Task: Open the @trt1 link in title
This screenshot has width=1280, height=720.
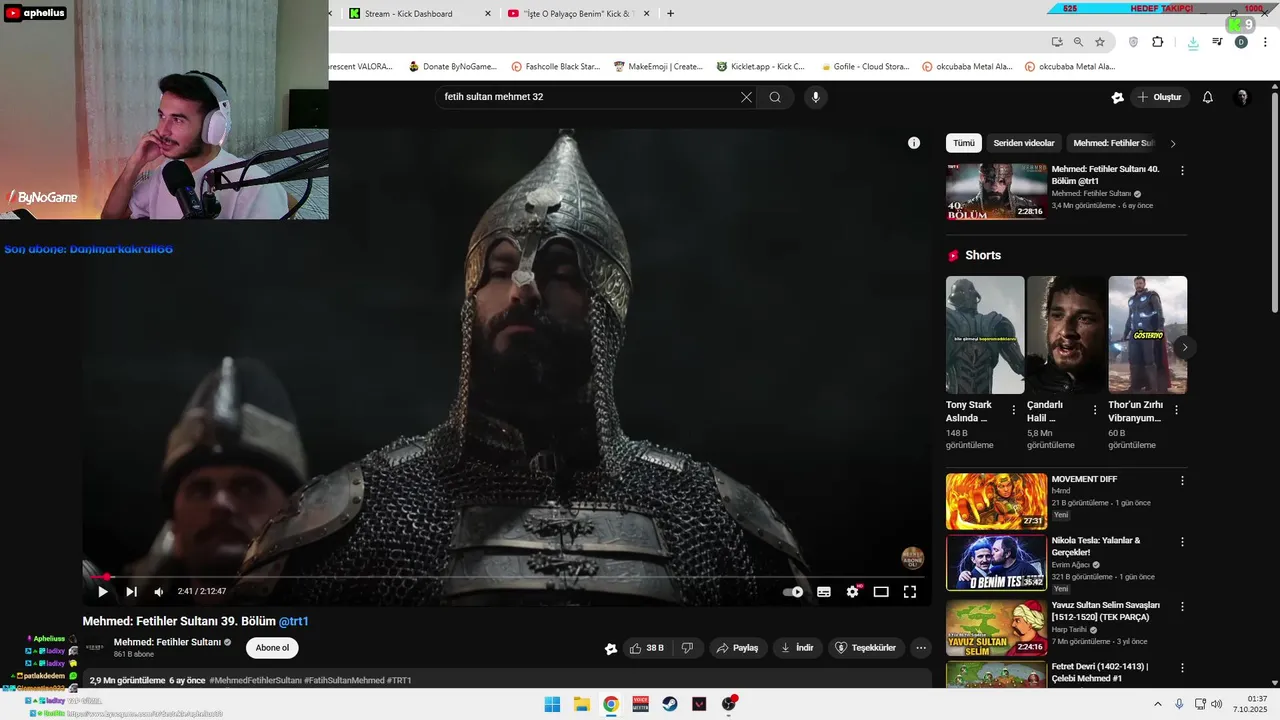Action: click(293, 621)
